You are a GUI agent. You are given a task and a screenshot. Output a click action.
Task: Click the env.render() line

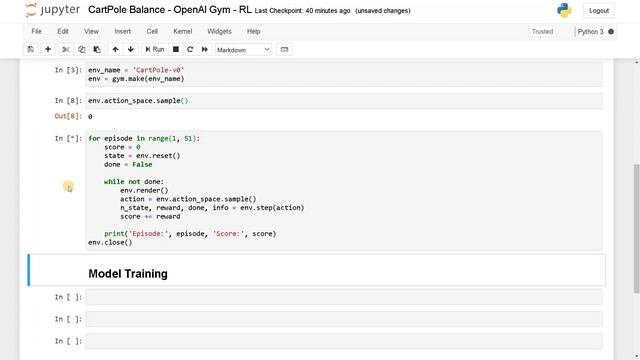[x=144, y=190]
